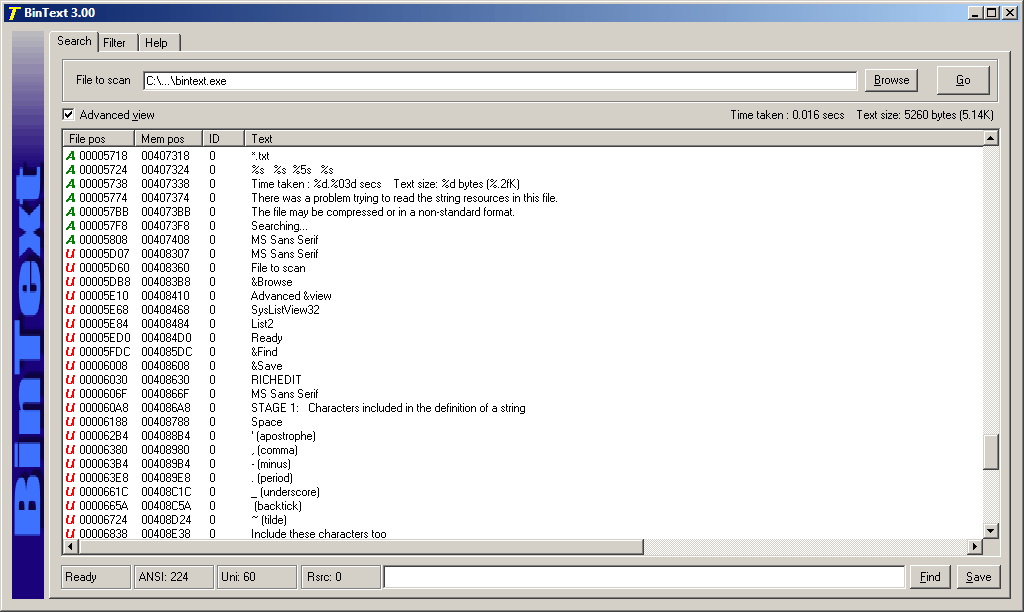Image resolution: width=1024 pixels, height=612 pixels.
Task: Switch to the Search tab
Action: click(74, 41)
